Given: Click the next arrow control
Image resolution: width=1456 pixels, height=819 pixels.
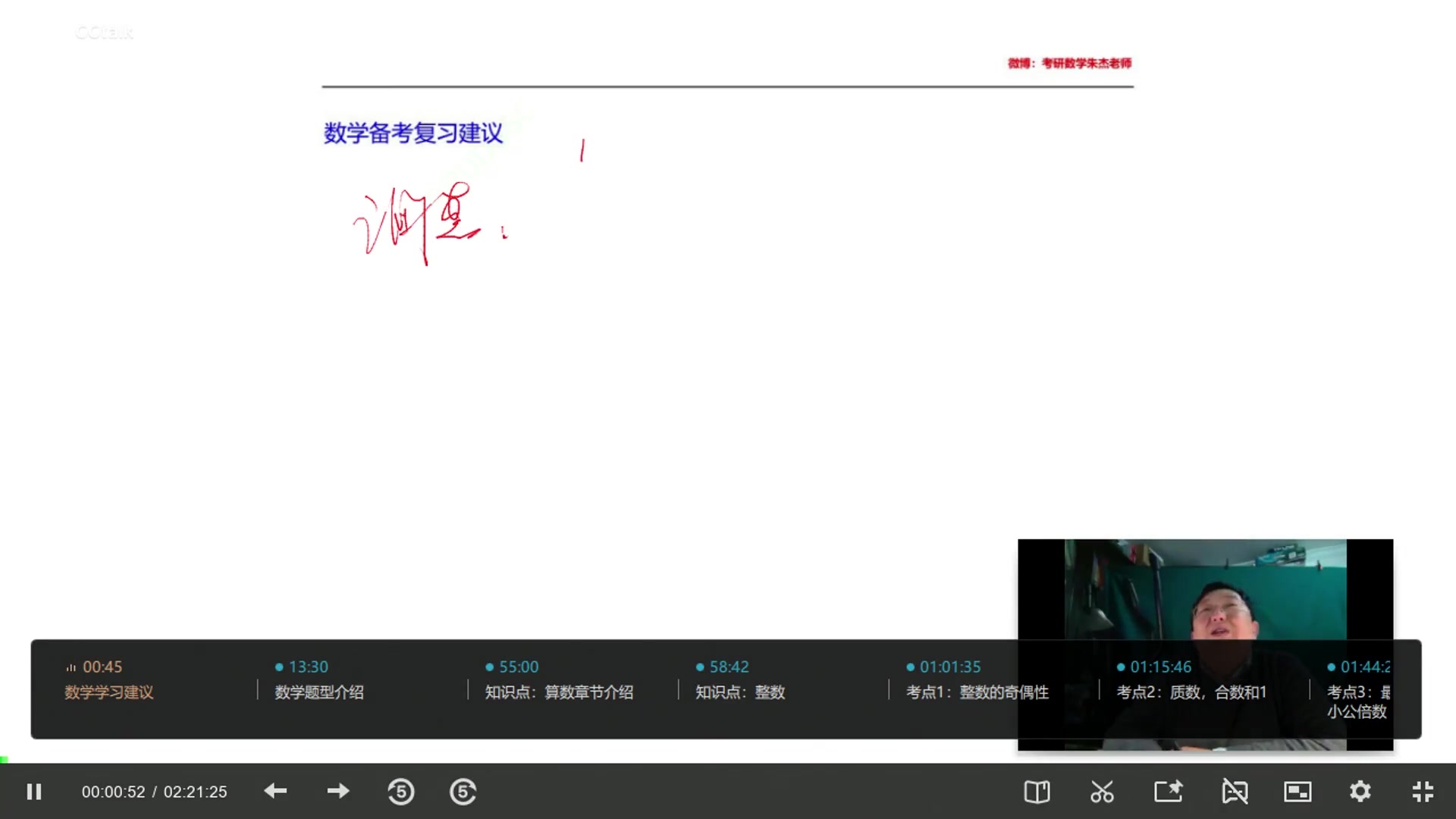Looking at the screenshot, I should tap(338, 791).
